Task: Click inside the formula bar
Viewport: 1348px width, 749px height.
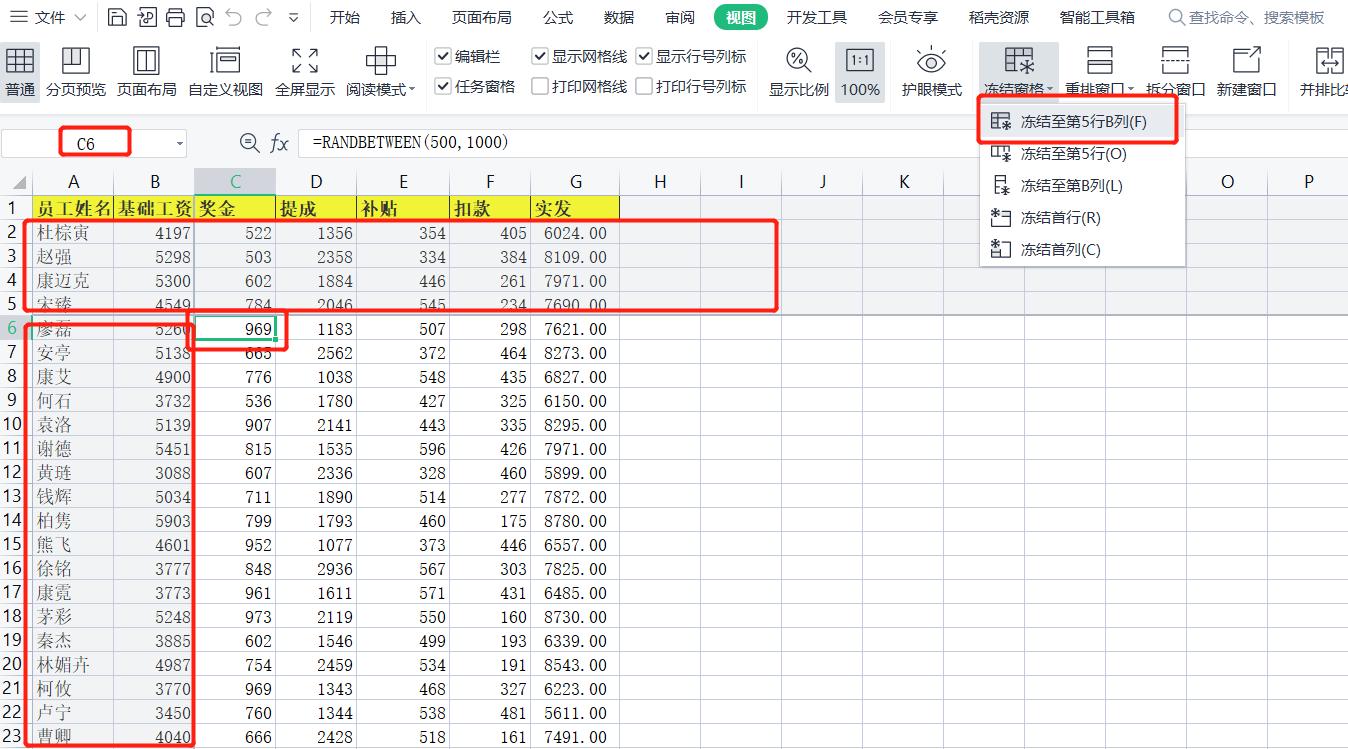Action: (450, 142)
